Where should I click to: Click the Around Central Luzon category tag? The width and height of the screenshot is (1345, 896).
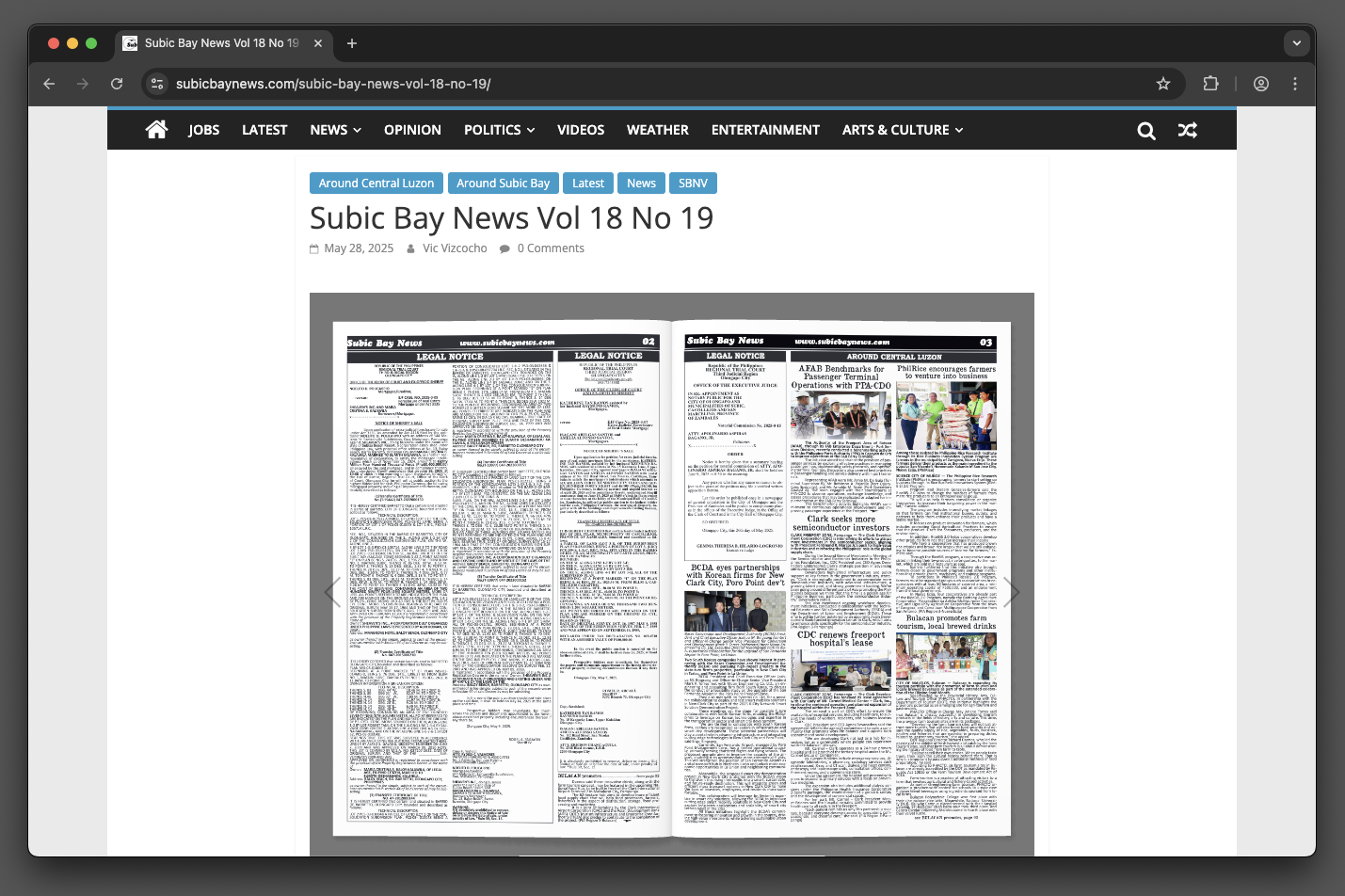coord(376,183)
